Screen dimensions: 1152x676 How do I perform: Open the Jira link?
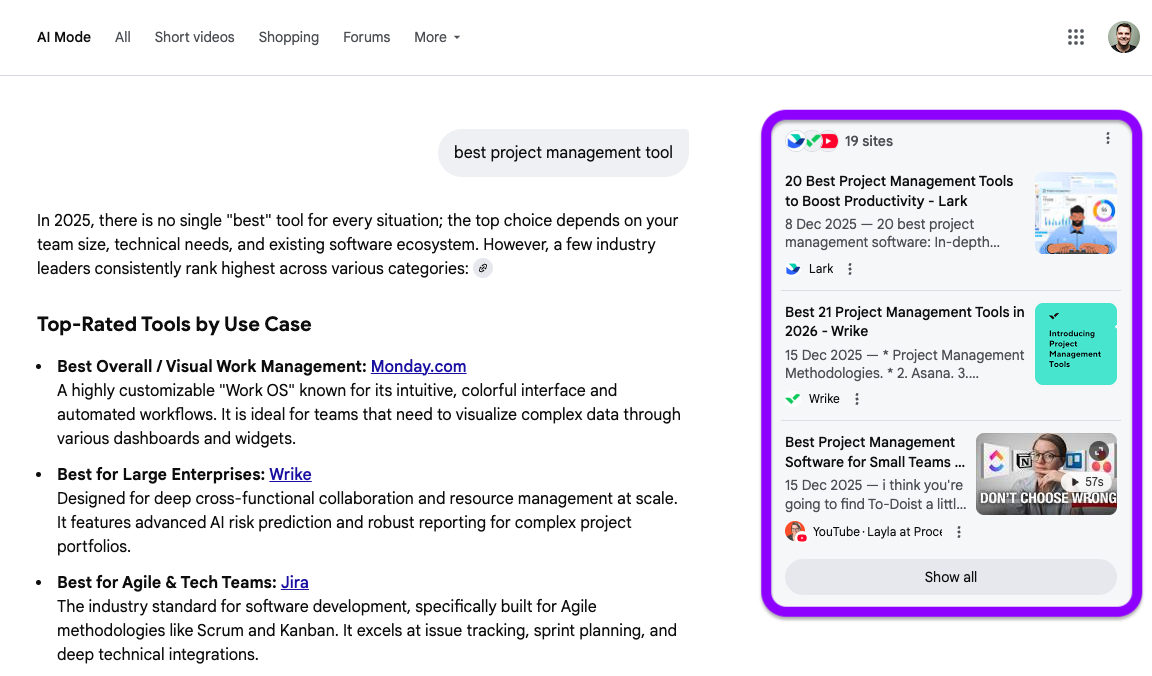[x=294, y=582]
